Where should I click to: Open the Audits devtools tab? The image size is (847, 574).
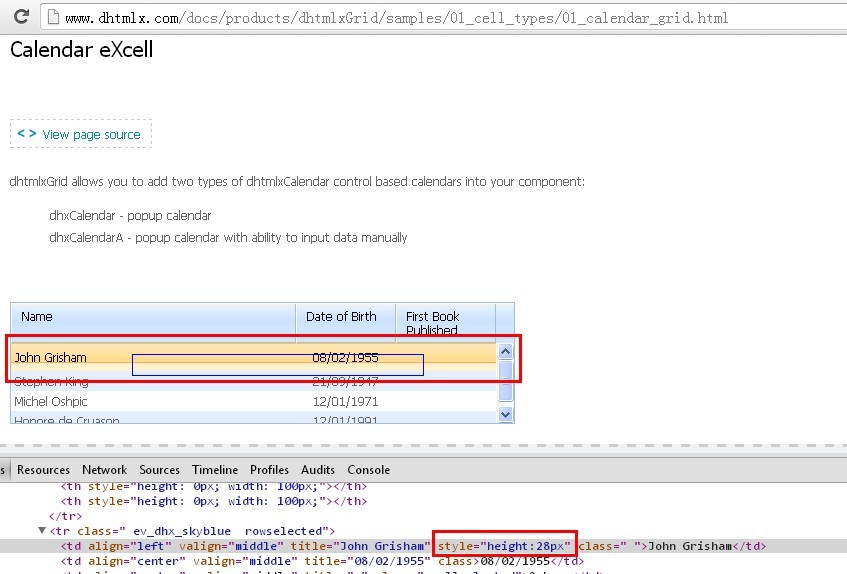318,470
